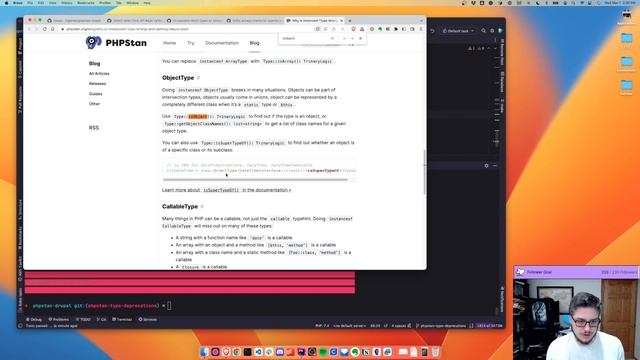Click the anchor icon beside ObjectType heading

pyautogui.click(x=198, y=78)
